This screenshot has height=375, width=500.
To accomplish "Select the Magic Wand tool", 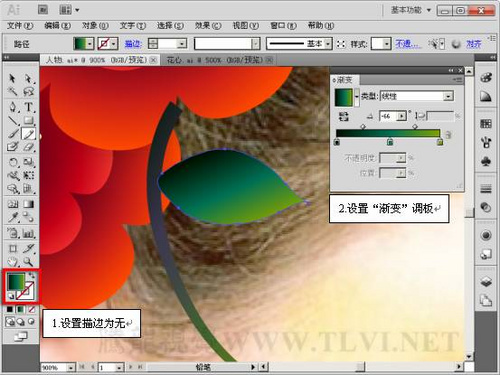I will click(13, 91).
